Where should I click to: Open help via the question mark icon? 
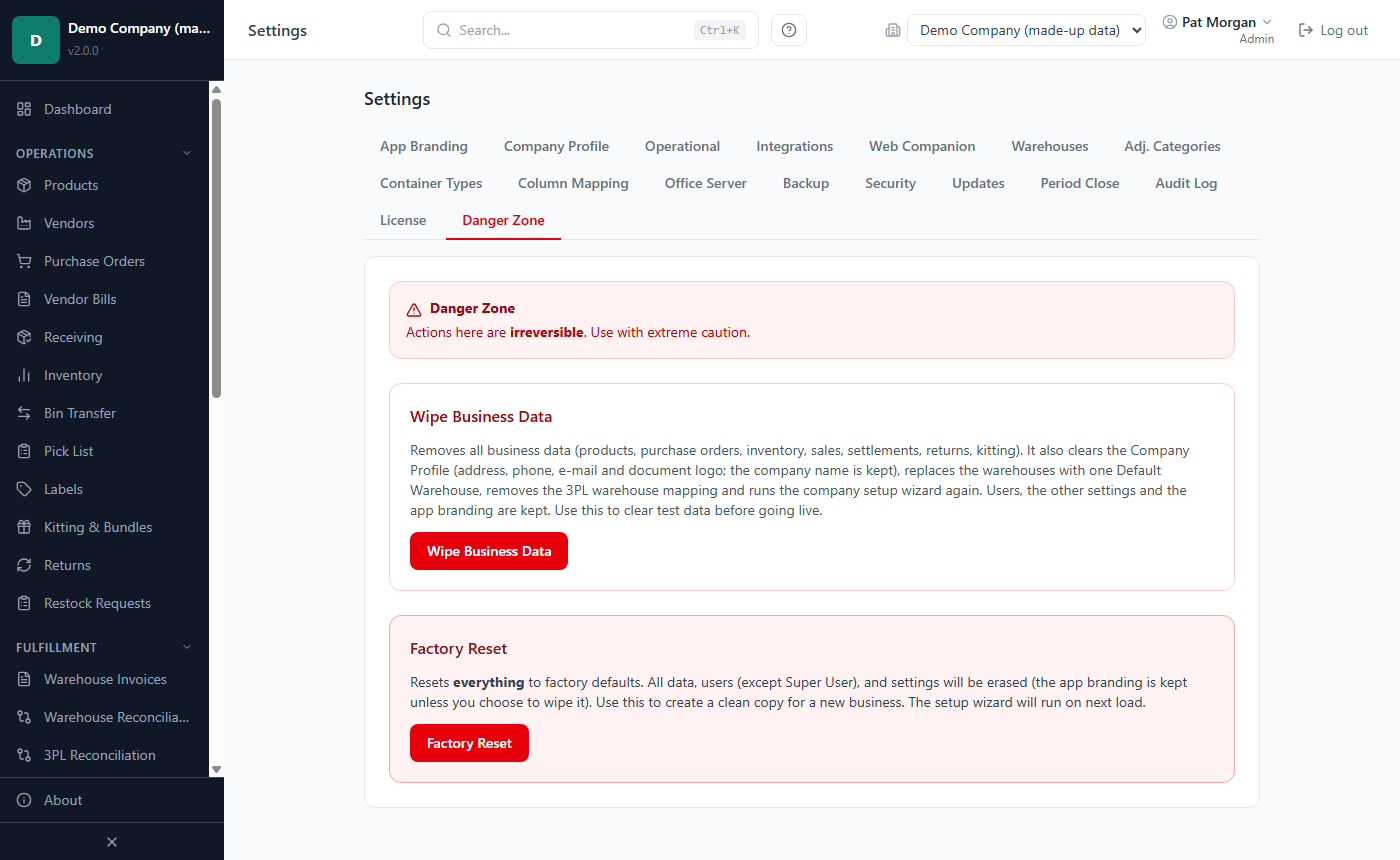[789, 30]
